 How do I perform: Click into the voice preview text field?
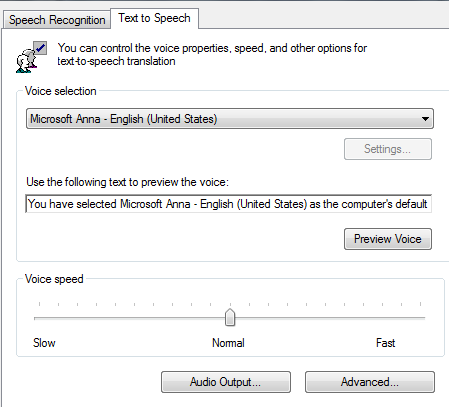click(229, 204)
